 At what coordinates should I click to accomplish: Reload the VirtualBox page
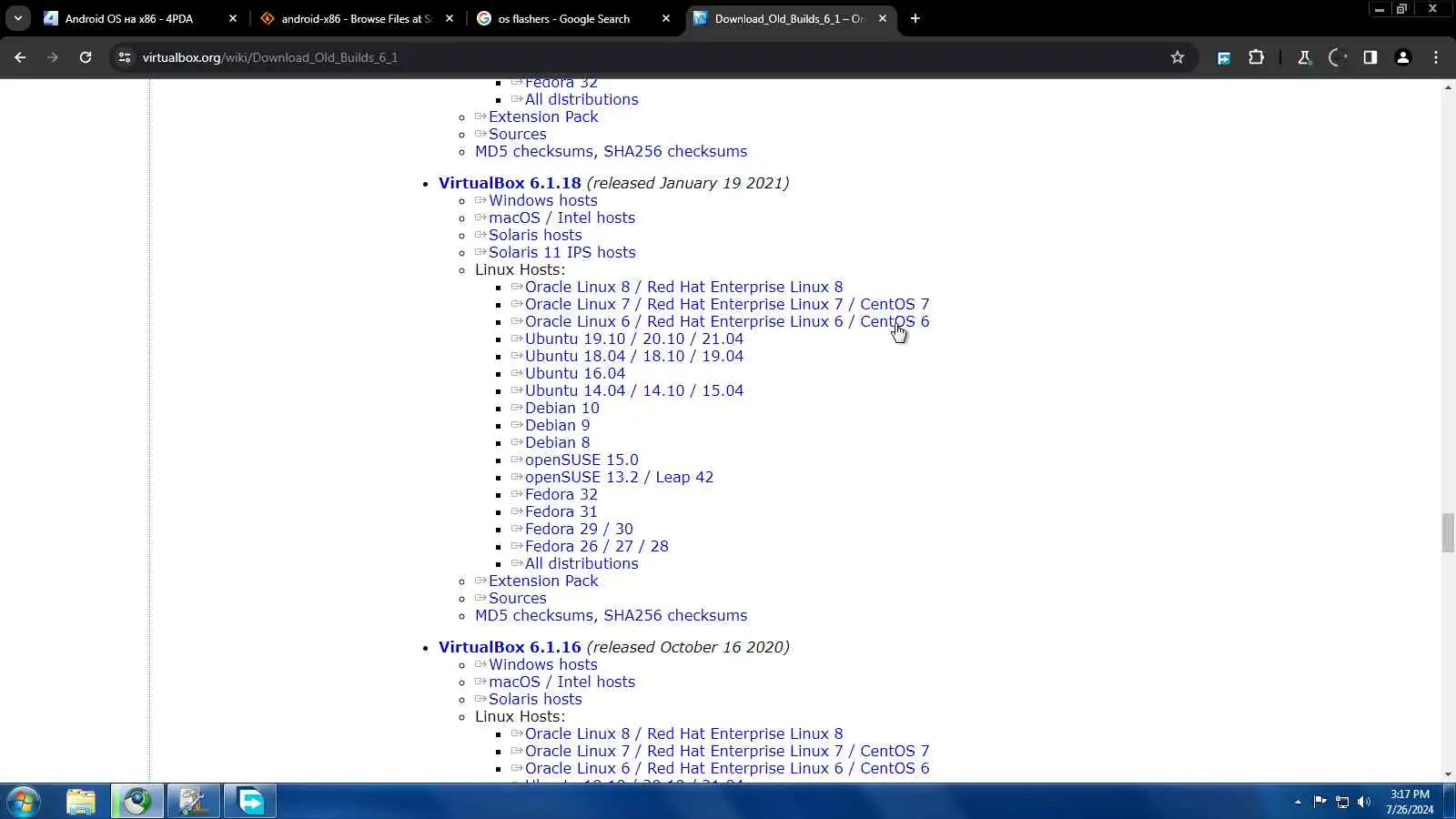pyautogui.click(x=86, y=57)
